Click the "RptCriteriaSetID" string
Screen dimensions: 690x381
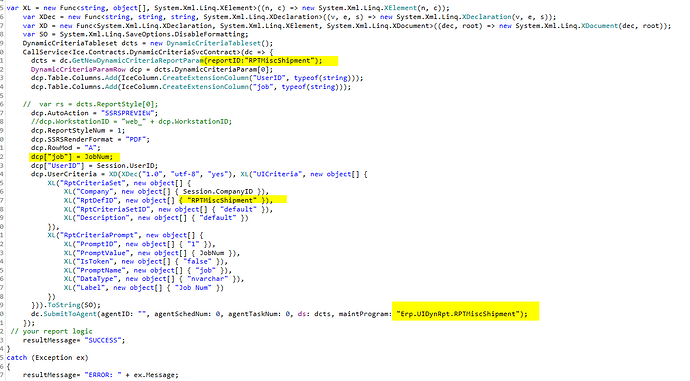pos(113,209)
